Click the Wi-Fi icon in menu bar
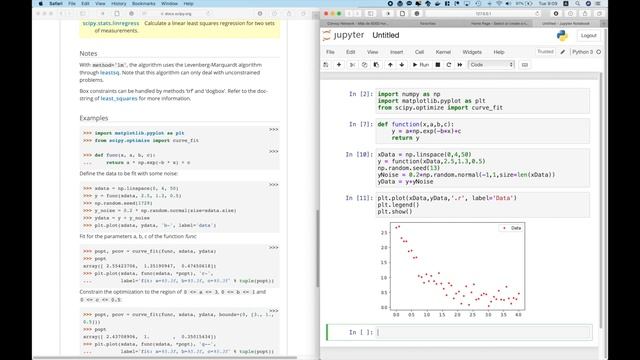This screenshot has height=360, width=640. (499, 3)
